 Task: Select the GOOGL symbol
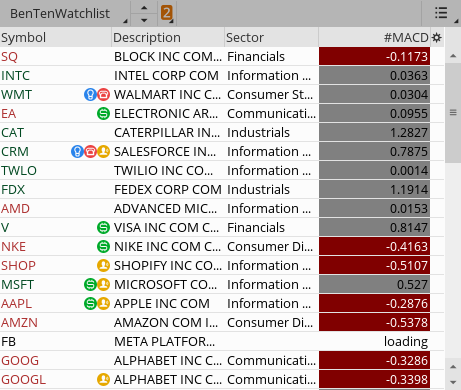tap(23, 380)
